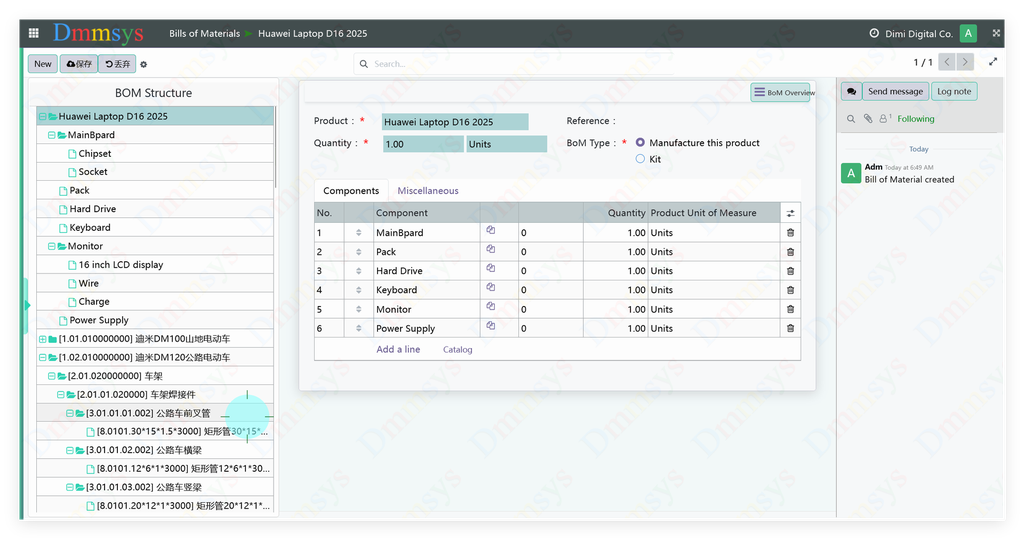Viewport: 1024px width, 539px height.
Task: Select 16 inch LCD display in the tree
Action: click(121, 265)
